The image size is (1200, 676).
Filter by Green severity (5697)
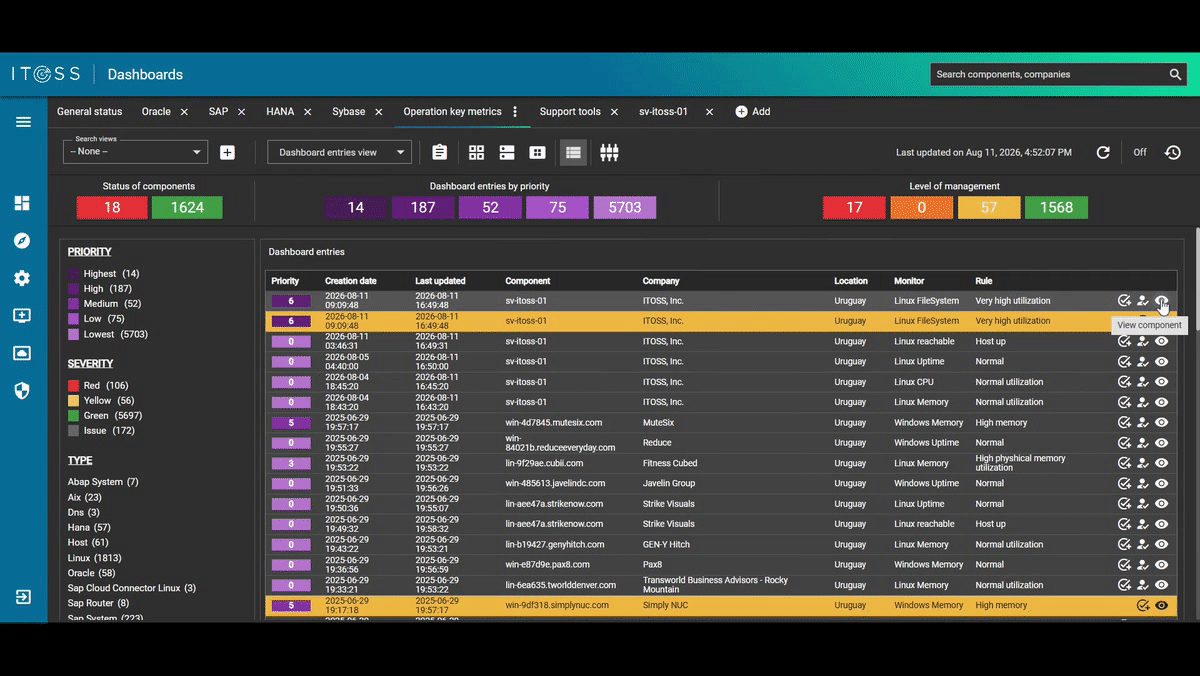[105, 416]
